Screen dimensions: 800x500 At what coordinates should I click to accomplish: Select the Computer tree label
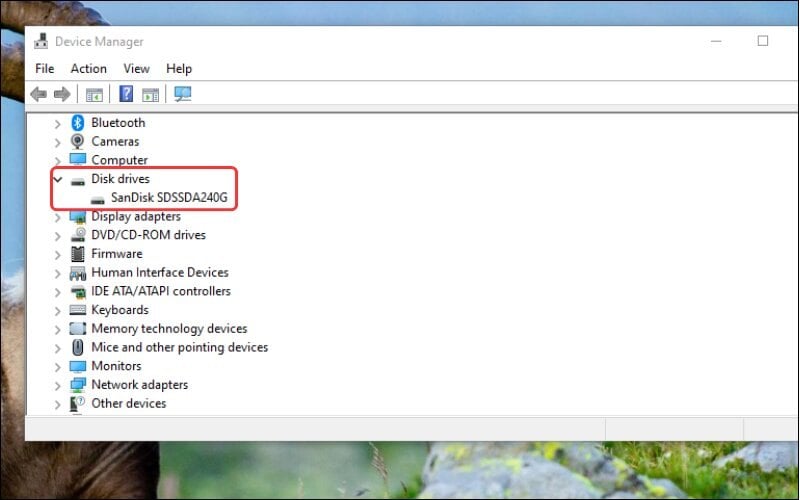click(x=119, y=160)
